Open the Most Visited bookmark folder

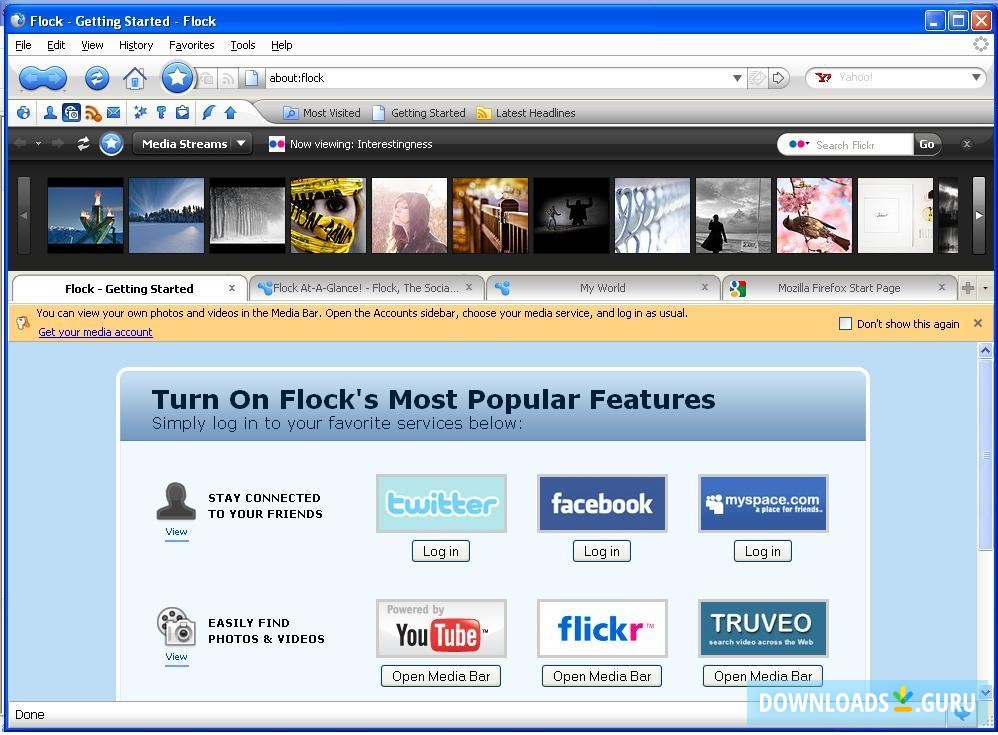(322, 113)
